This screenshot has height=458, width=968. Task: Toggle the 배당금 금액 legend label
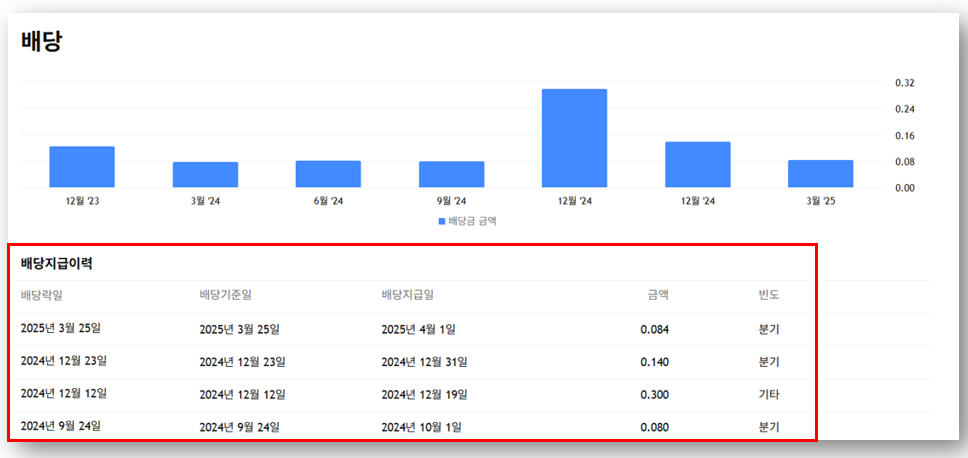click(472, 221)
